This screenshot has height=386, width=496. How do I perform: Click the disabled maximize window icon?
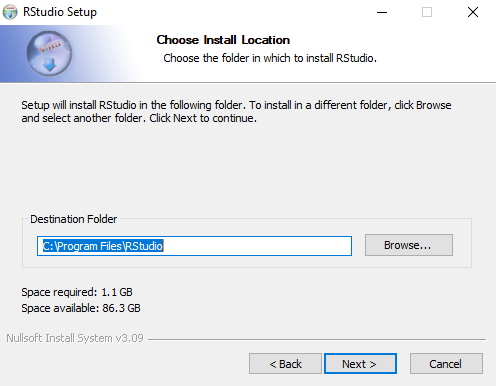[x=427, y=12]
